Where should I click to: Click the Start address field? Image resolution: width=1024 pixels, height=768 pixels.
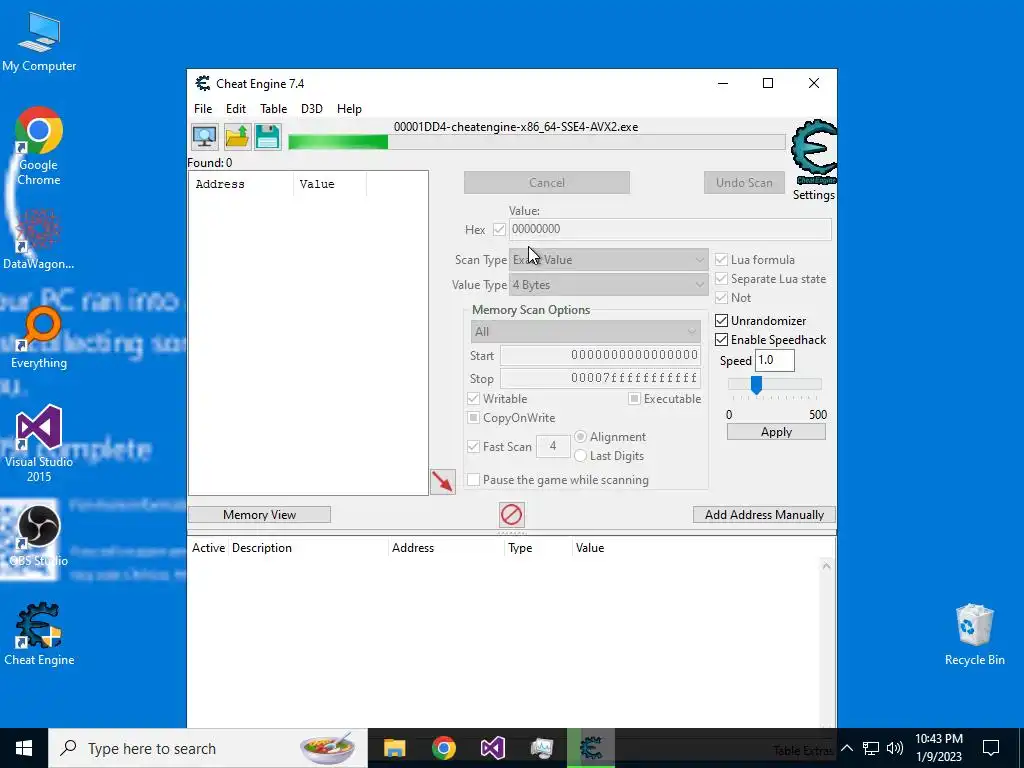(x=601, y=355)
